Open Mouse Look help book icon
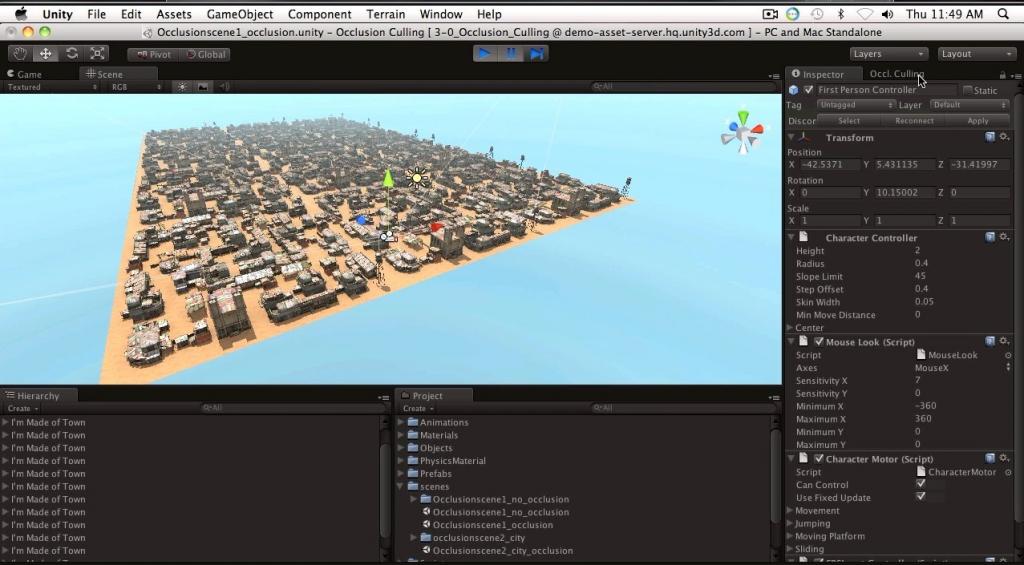The image size is (1024, 565). click(990, 341)
